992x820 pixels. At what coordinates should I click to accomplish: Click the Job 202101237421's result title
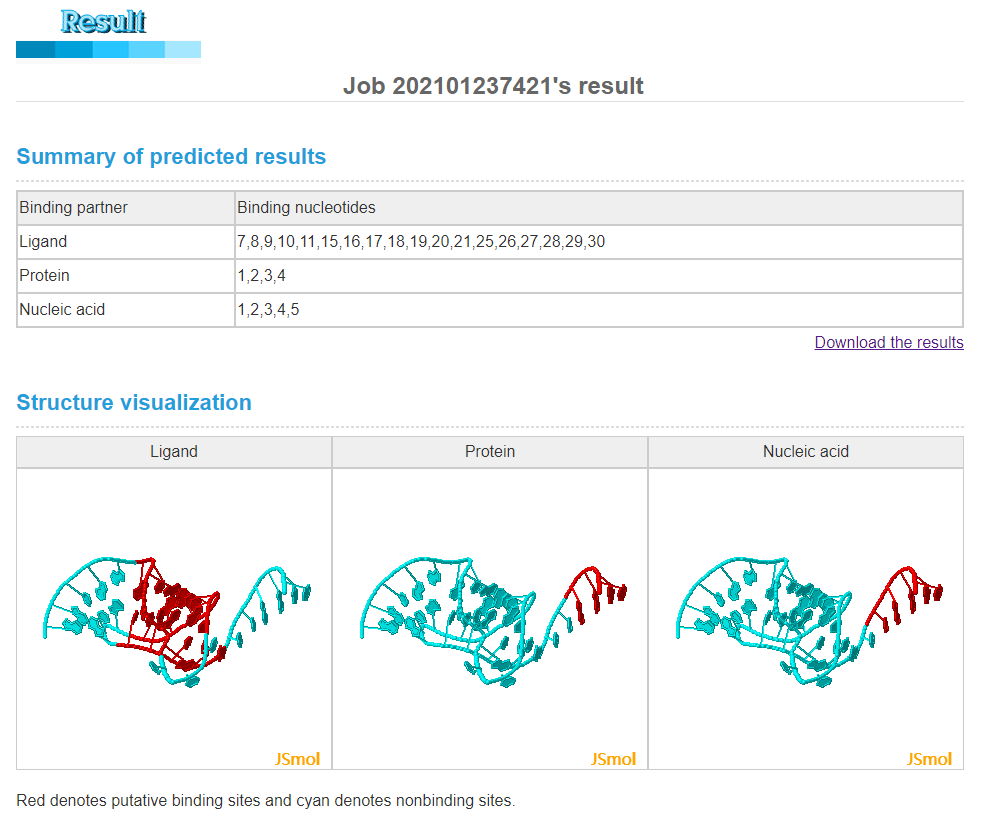point(493,86)
